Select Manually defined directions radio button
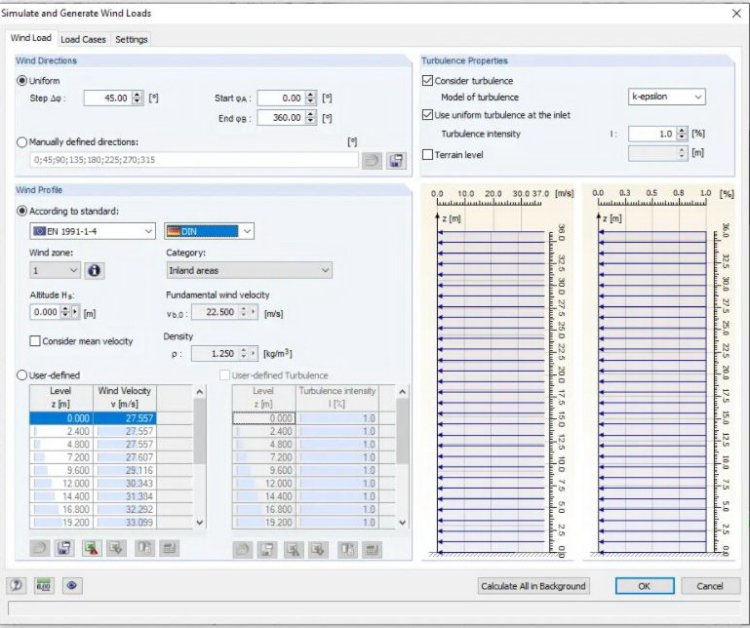This screenshot has height=628, width=750. coord(22,142)
